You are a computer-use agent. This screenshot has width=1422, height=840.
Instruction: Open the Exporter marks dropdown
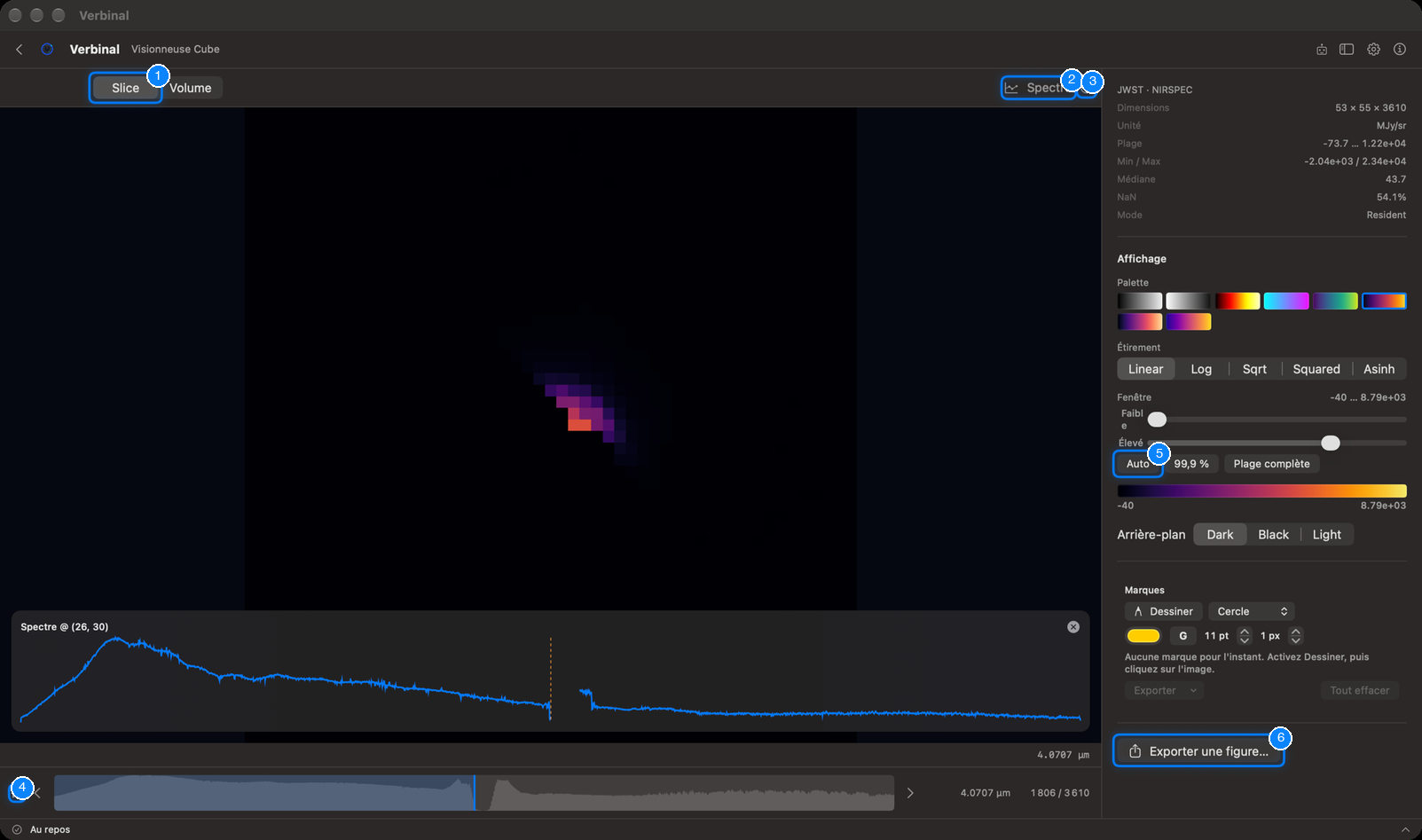coord(1165,690)
